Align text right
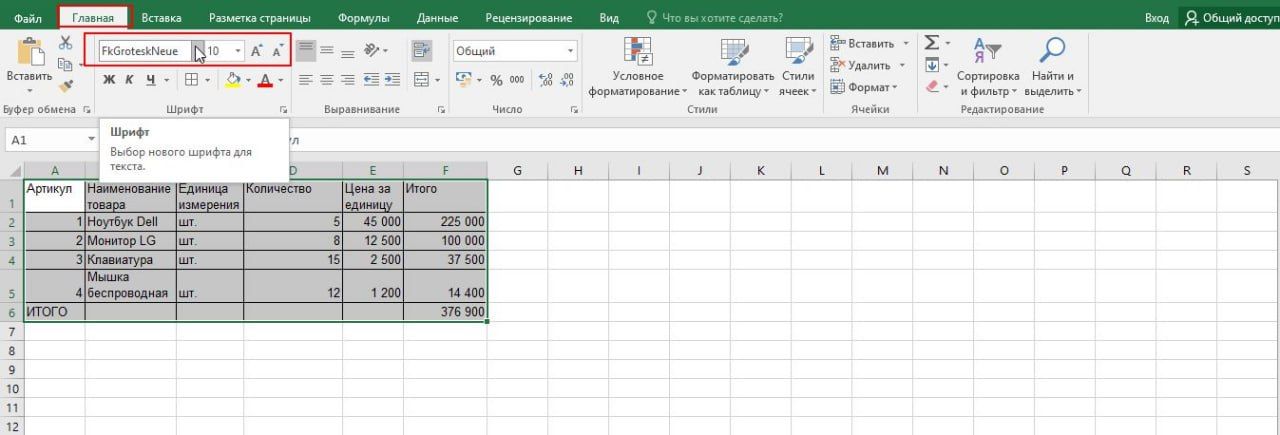Viewport: 1280px width, 435px height. [x=349, y=80]
